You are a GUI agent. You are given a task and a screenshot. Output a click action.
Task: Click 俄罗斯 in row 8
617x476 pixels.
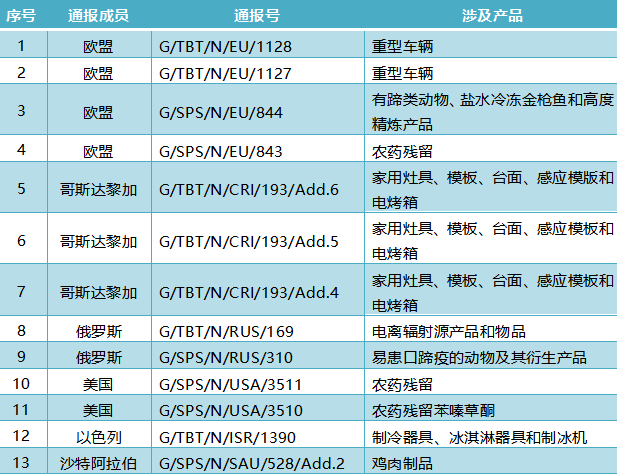[x=99, y=332]
